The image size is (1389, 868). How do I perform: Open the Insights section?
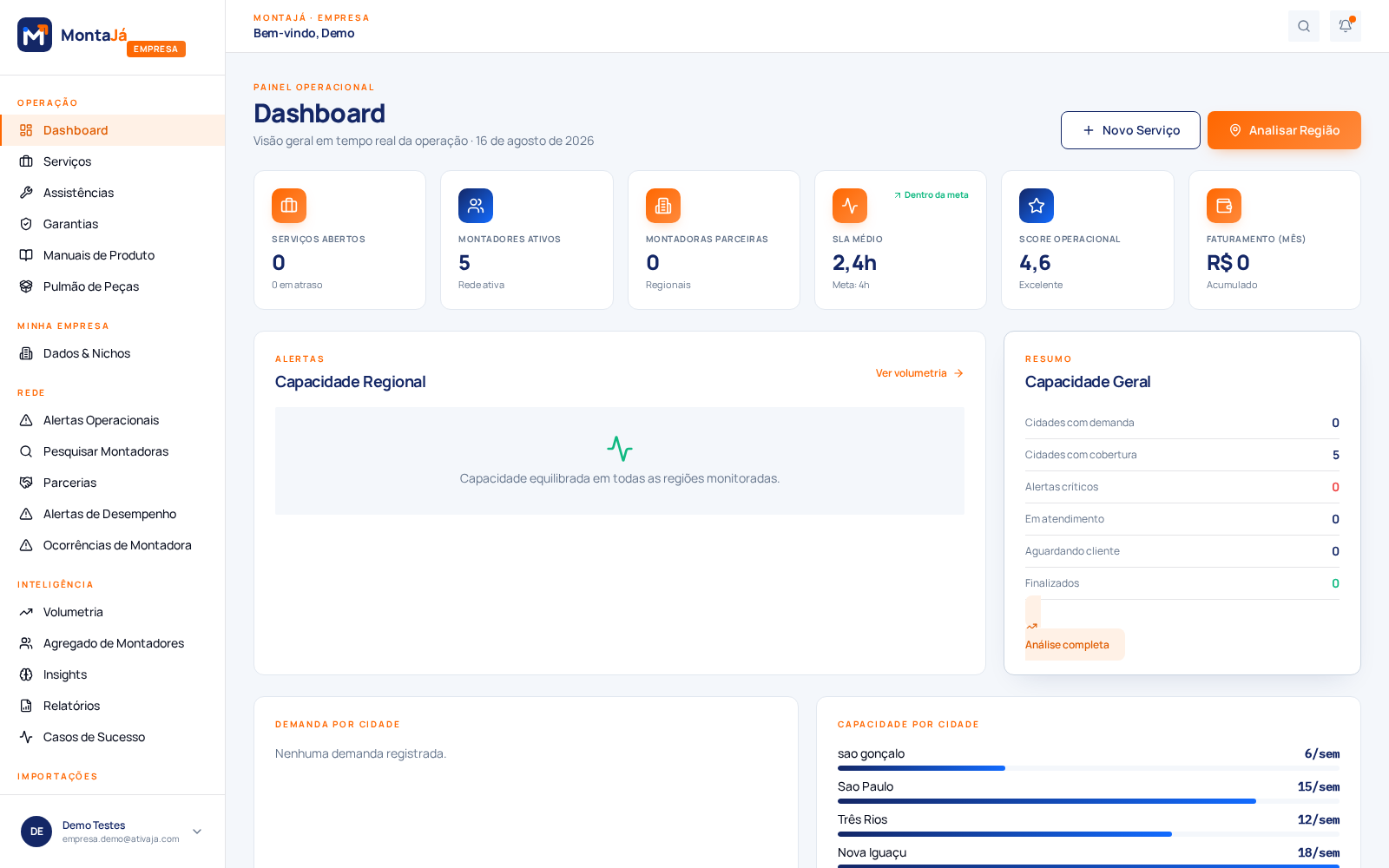click(x=113, y=674)
